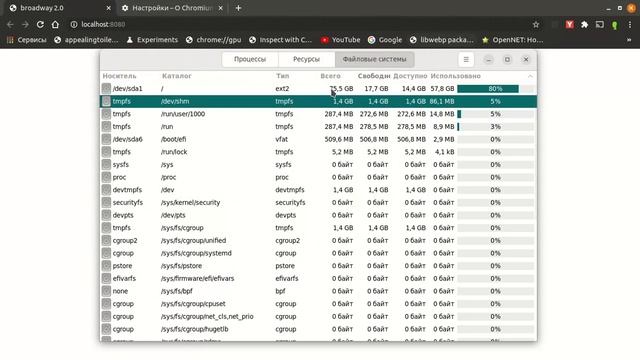
Task: Click the efivarfs device icon
Action: [106, 278]
